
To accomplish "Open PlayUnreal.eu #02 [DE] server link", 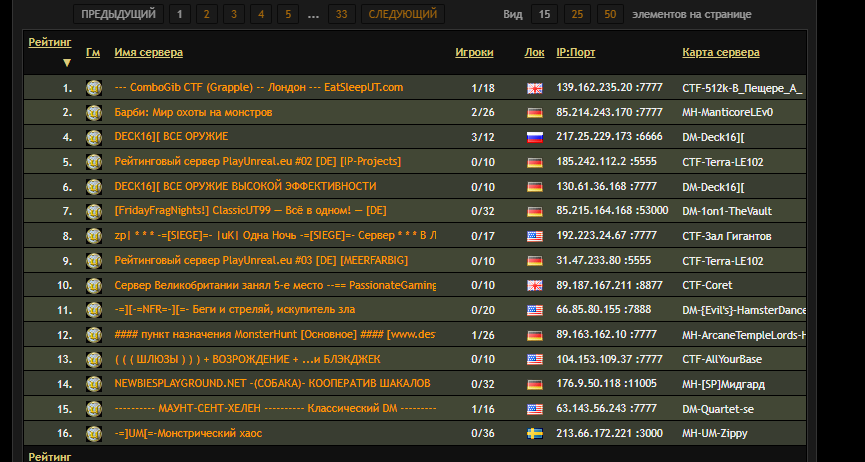I will [x=258, y=161].
